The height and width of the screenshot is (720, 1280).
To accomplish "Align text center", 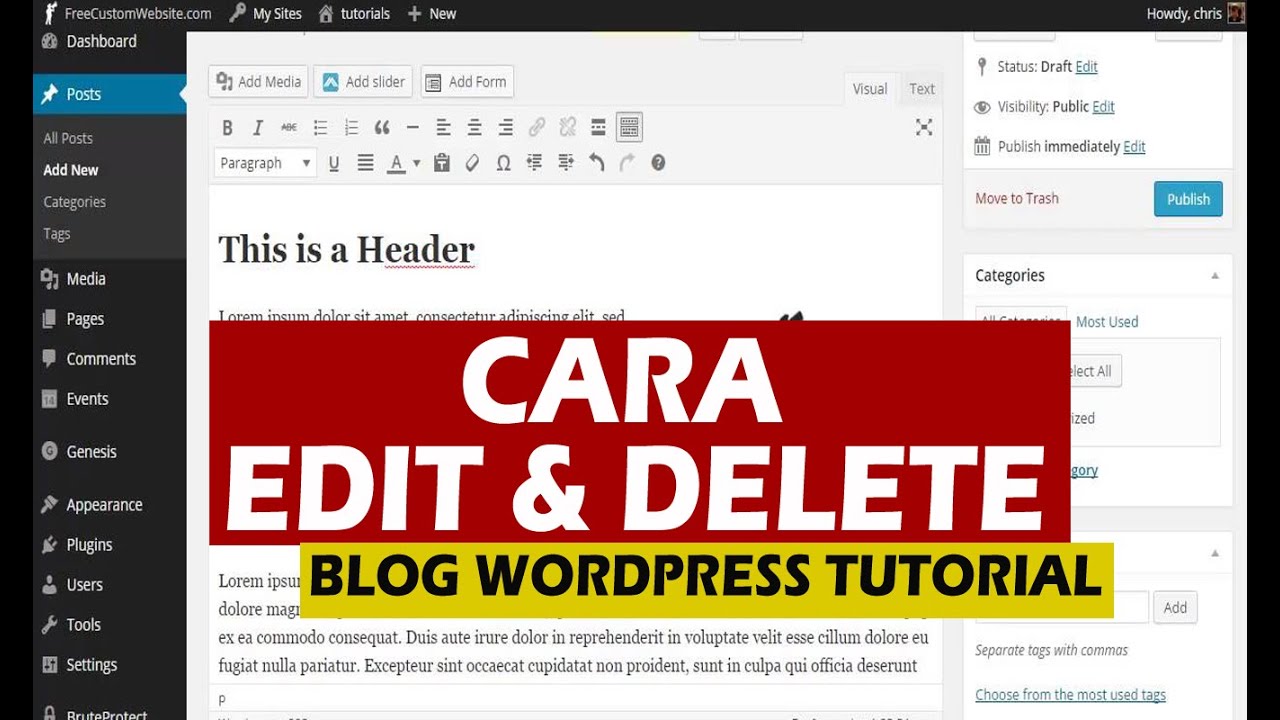I will point(474,127).
